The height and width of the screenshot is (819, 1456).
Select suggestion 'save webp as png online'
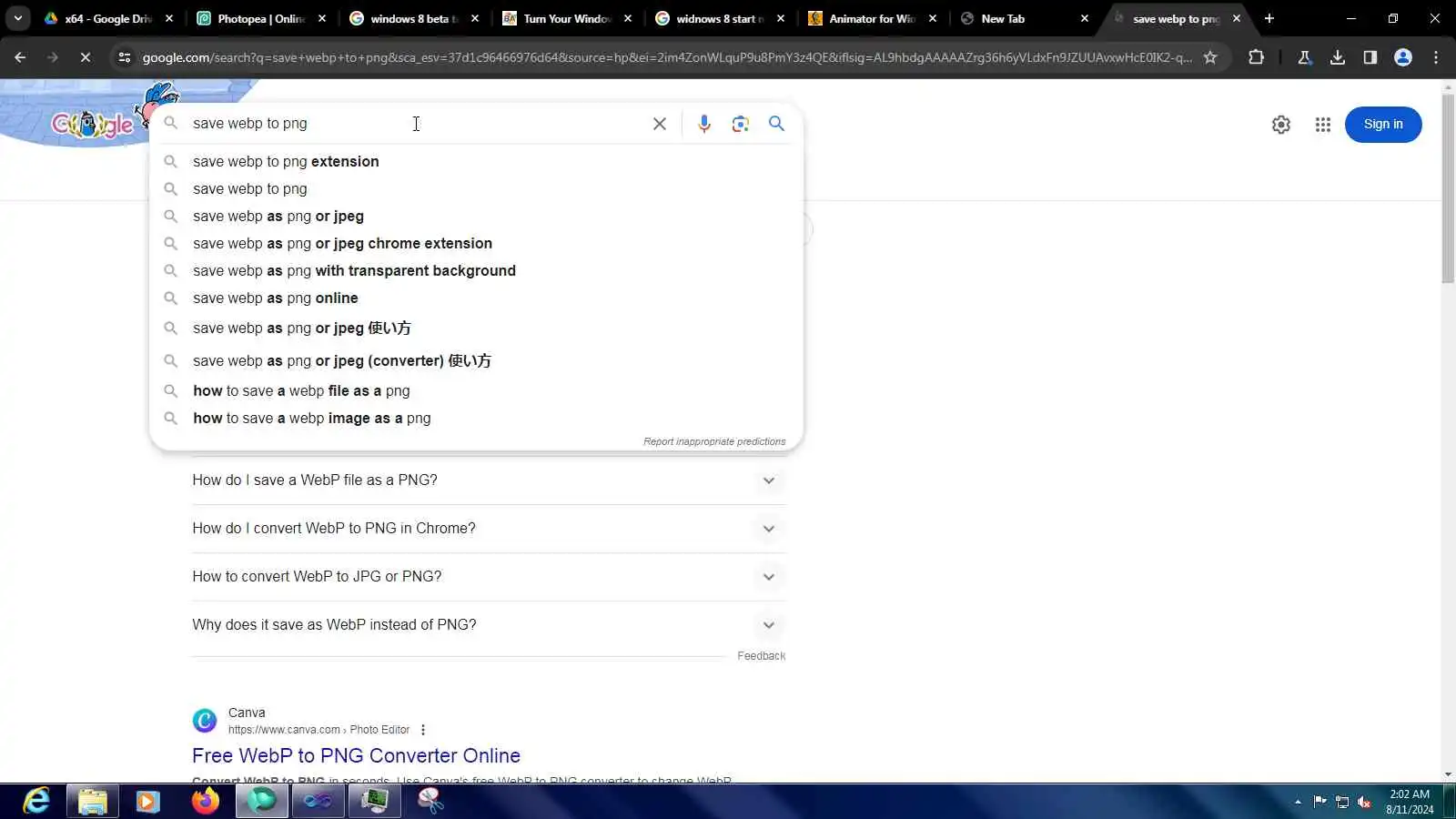(x=476, y=298)
